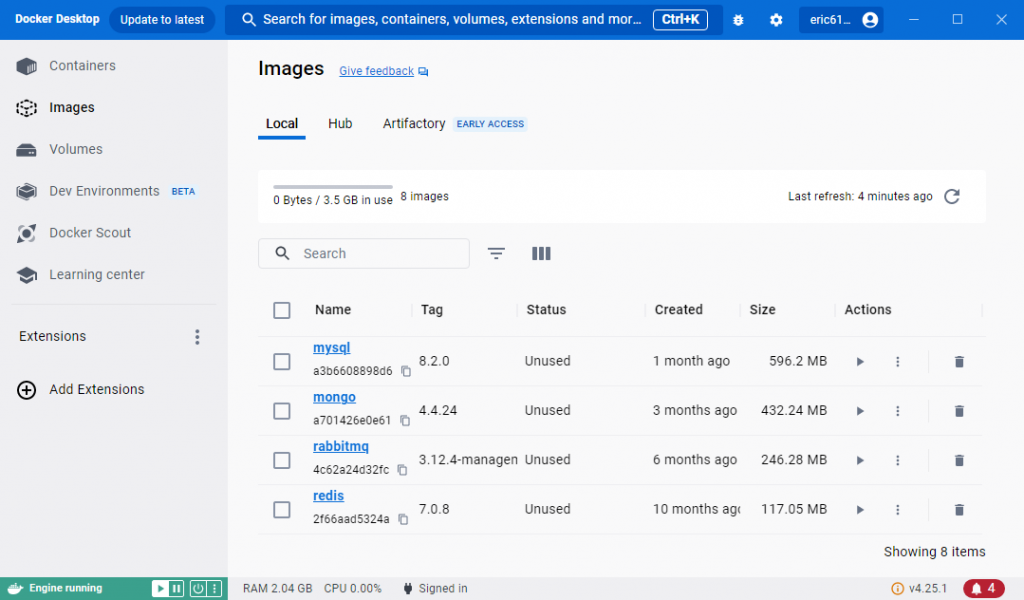Delete the redis image
The width and height of the screenshot is (1024, 600).
[x=959, y=510]
